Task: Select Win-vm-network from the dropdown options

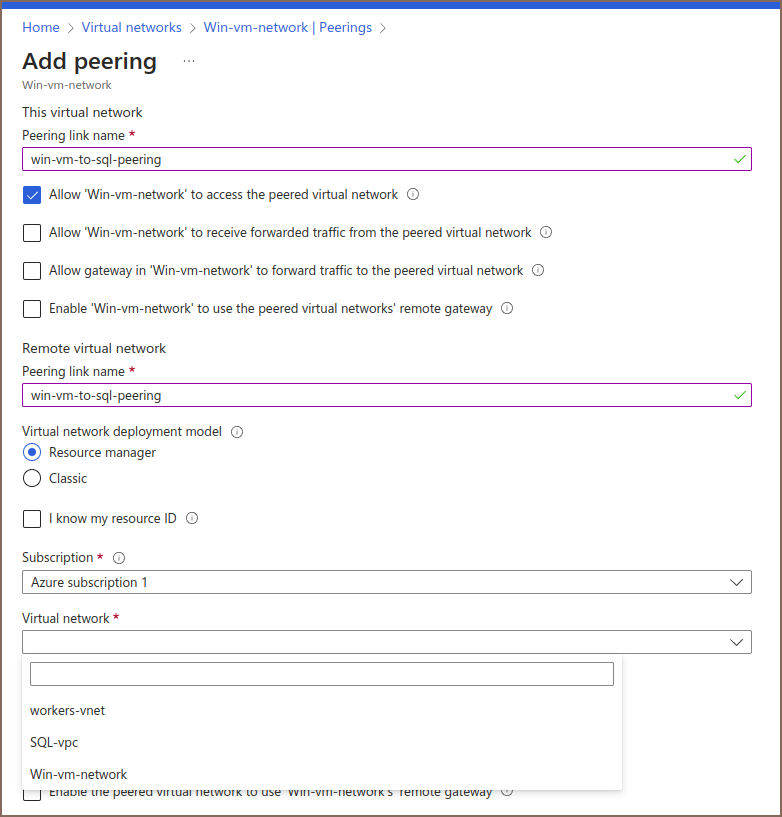Action: click(x=78, y=775)
